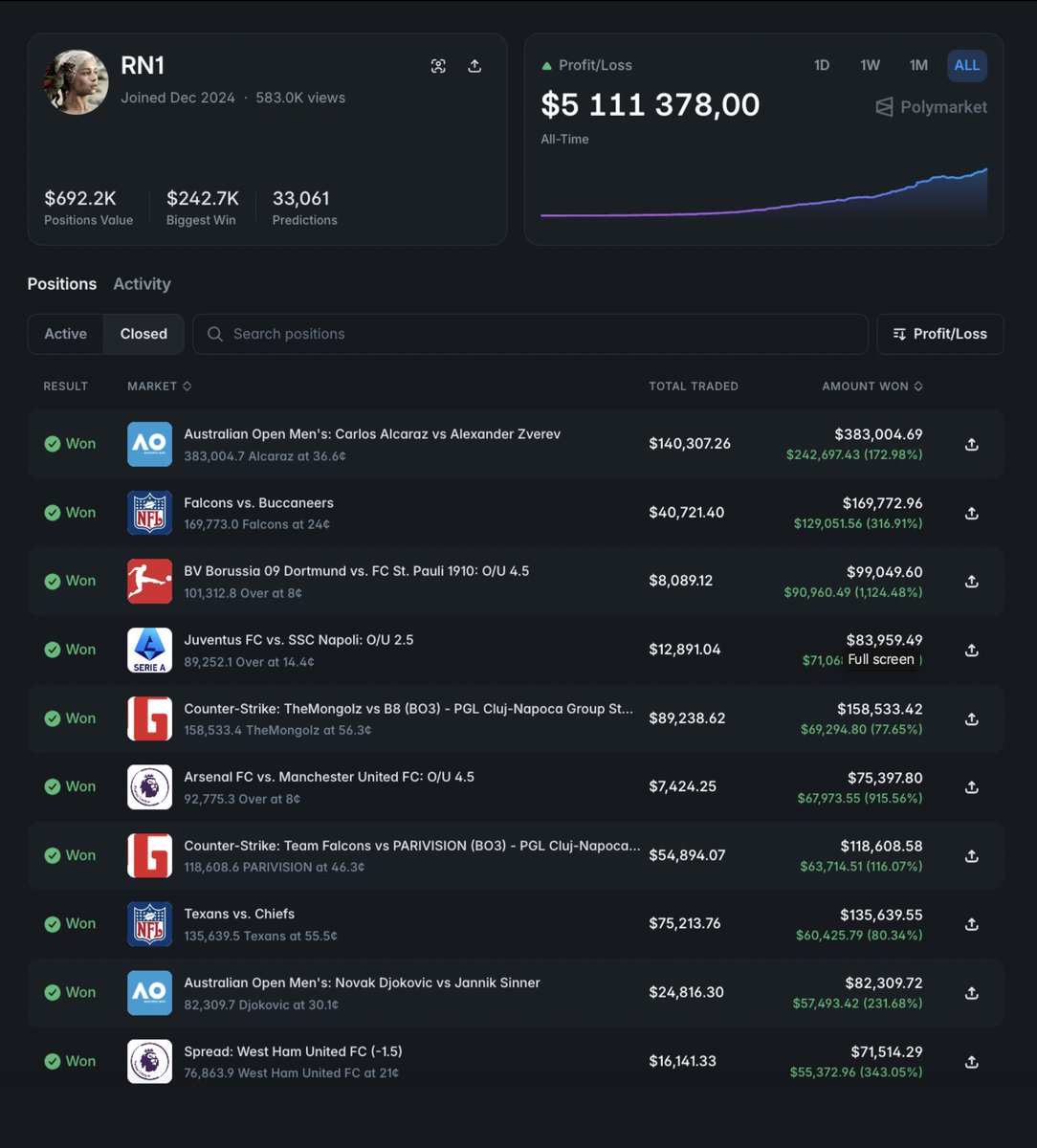Screen dimensions: 1037x1148
Task: Open Juventus FC vs. SSC Napoli O/U 2.5
Action: [298, 640]
